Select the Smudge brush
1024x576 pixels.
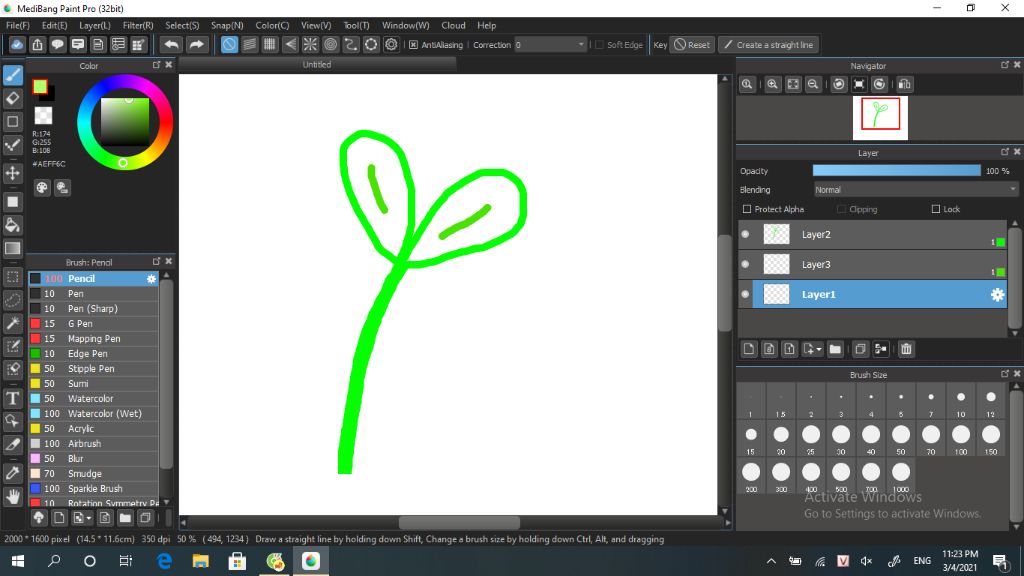click(93, 473)
